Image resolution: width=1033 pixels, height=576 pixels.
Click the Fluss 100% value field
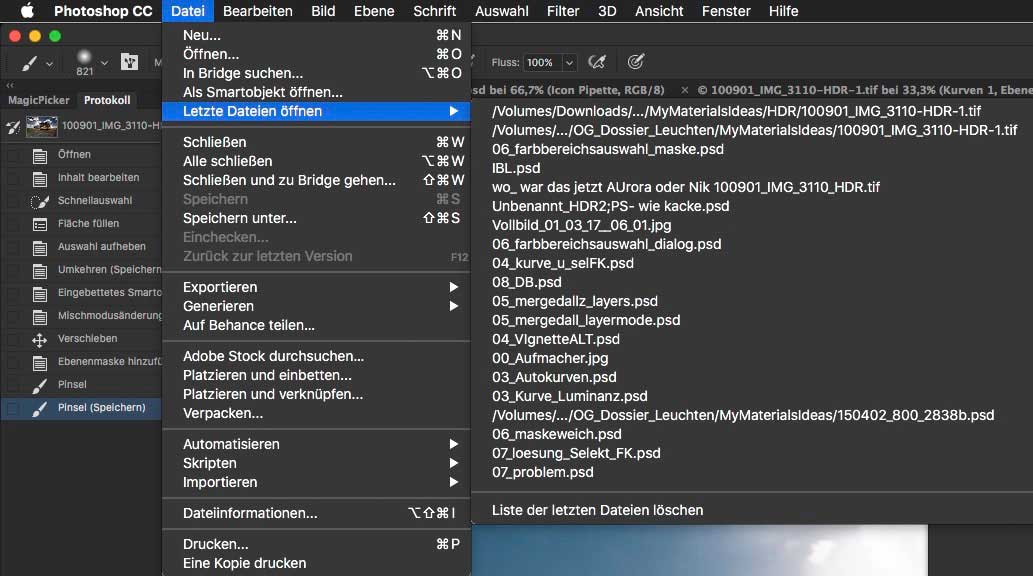pyautogui.click(x=540, y=62)
